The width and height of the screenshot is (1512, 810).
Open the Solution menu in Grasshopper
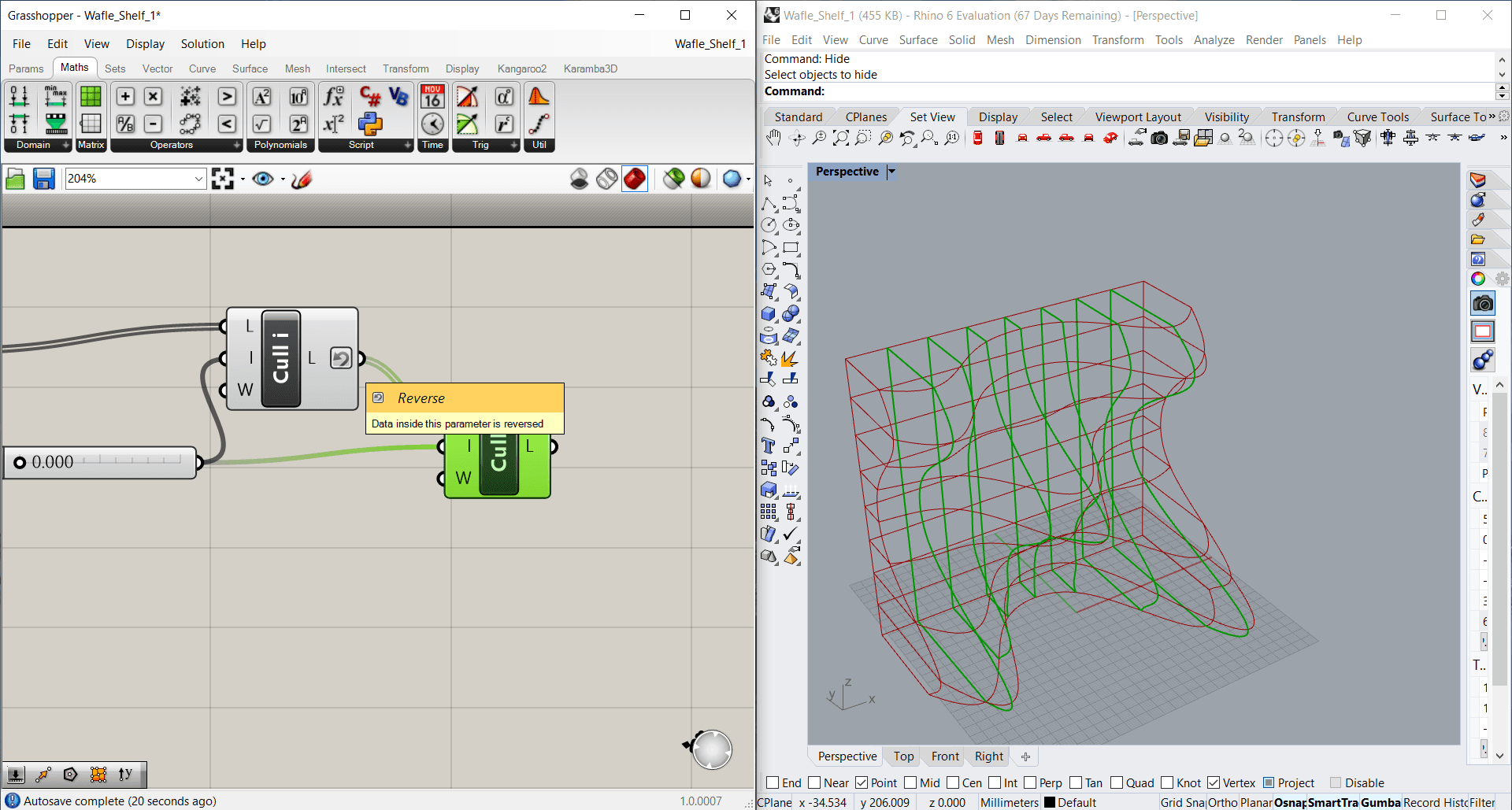point(202,44)
